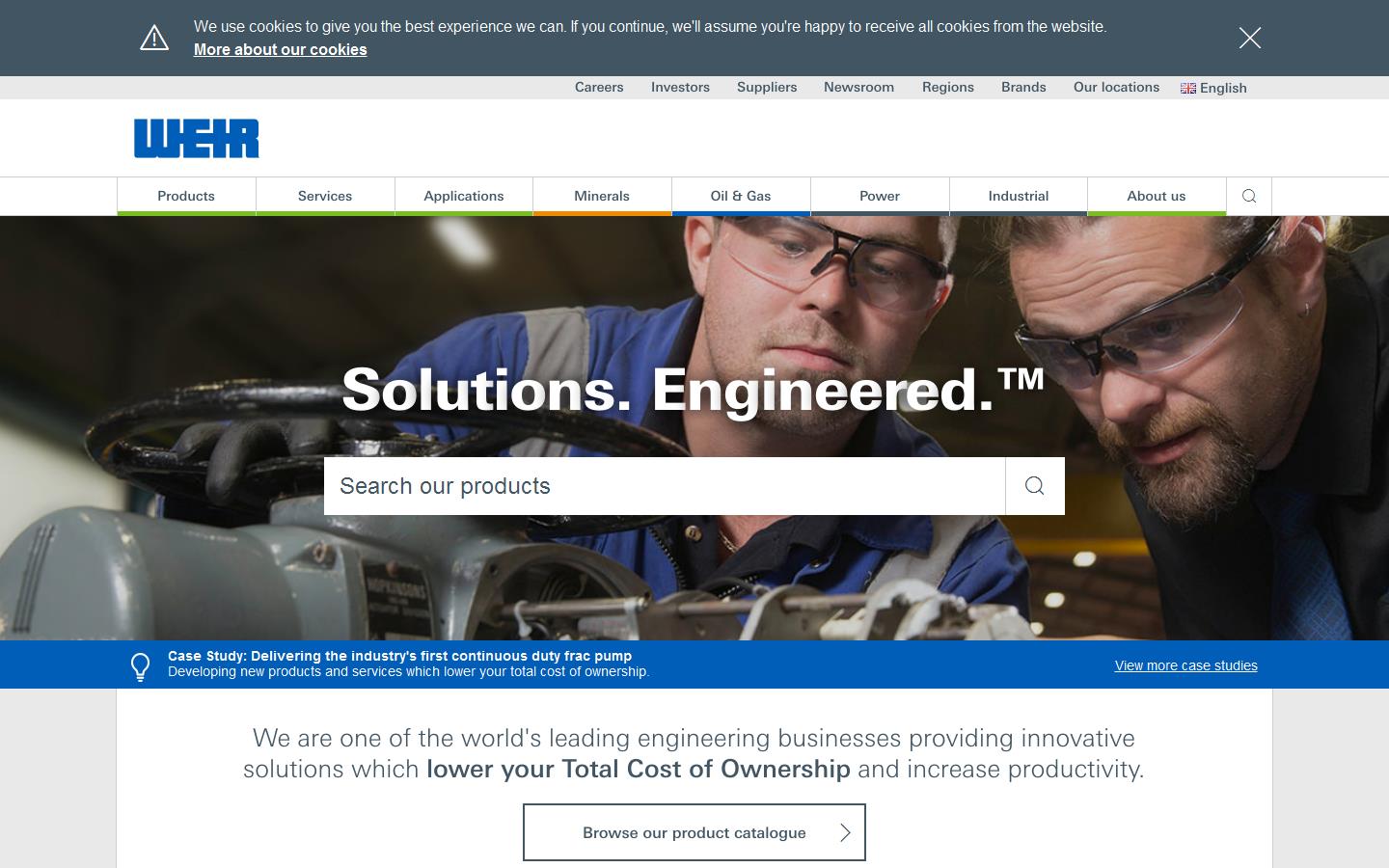The height and width of the screenshot is (868, 1389).
Task: Dismiss the cookie notice with the X
Action: pyautogui.click(x=1250, y=38)
